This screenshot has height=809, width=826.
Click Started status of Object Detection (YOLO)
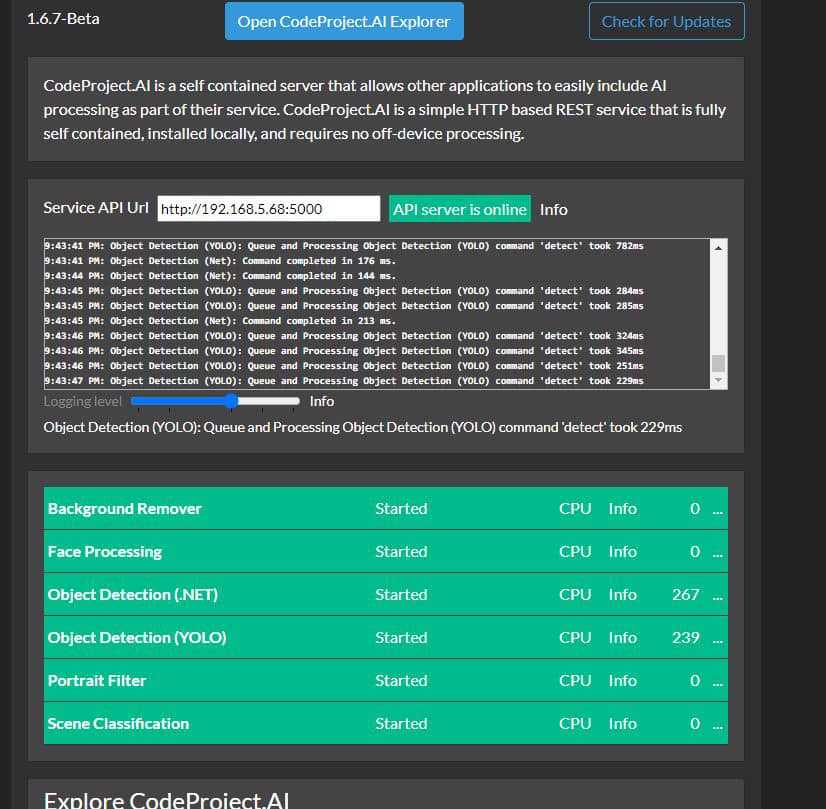(401, 638)
